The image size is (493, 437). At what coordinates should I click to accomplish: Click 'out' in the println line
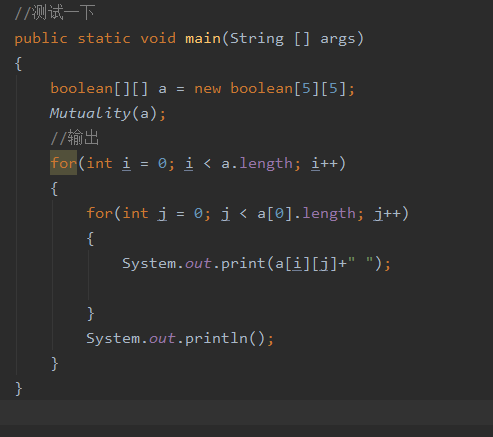[162, 339]
